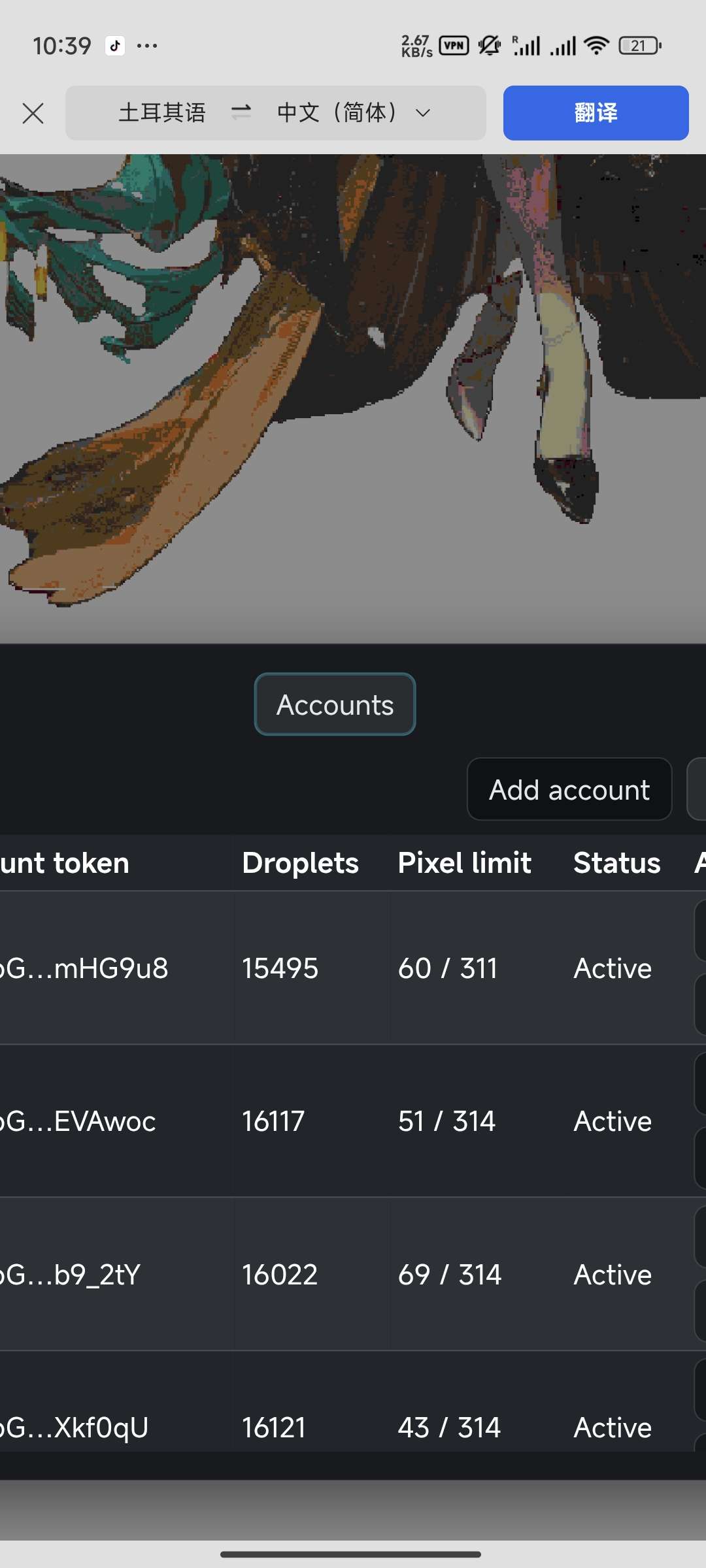Screen dimensions: 706x1568
Task: Tap the VPN status icon
Action: (454, 45)
